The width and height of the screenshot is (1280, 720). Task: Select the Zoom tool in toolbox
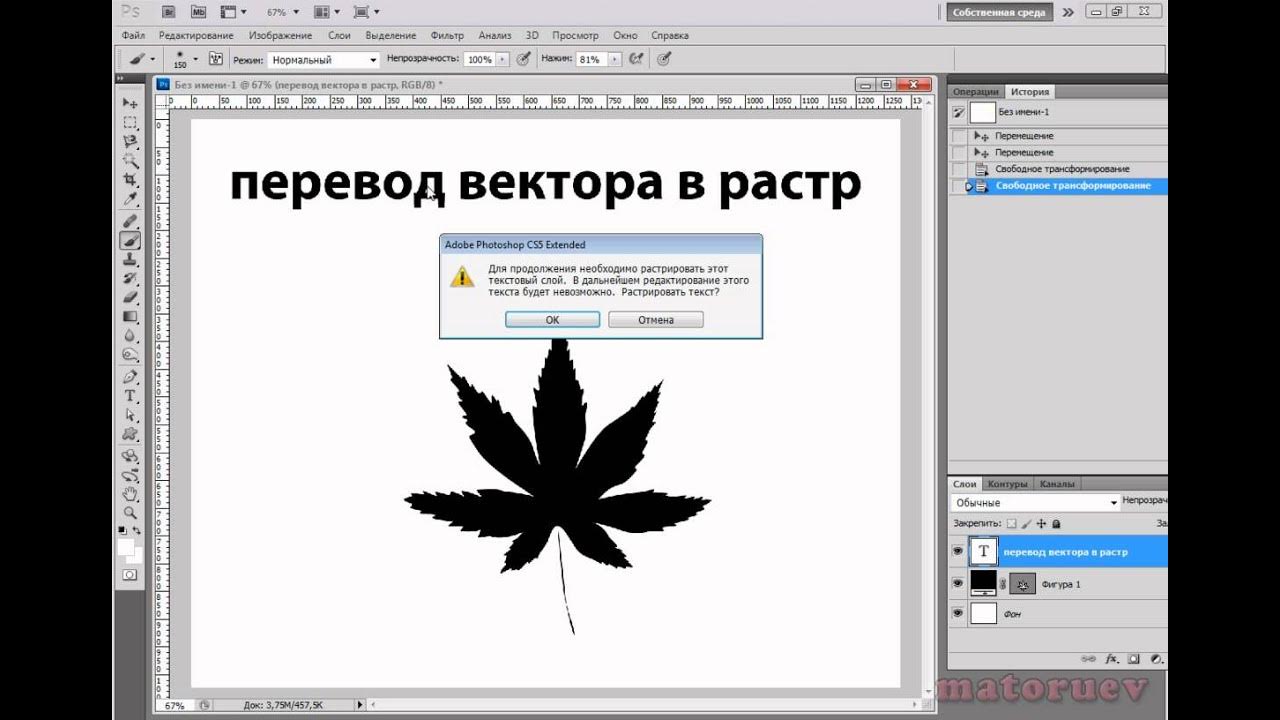[x=130, y=513]
